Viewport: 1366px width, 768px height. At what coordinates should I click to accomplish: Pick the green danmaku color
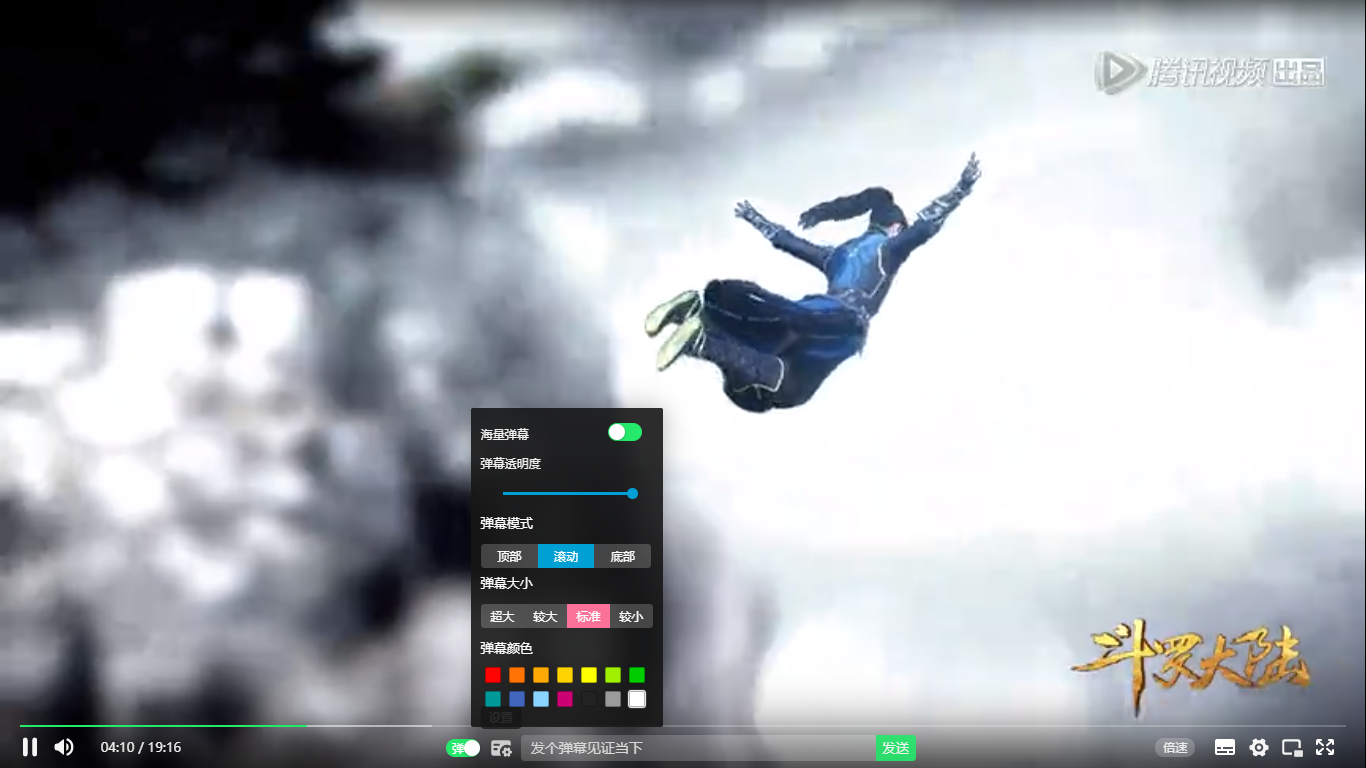coord(637,675)
